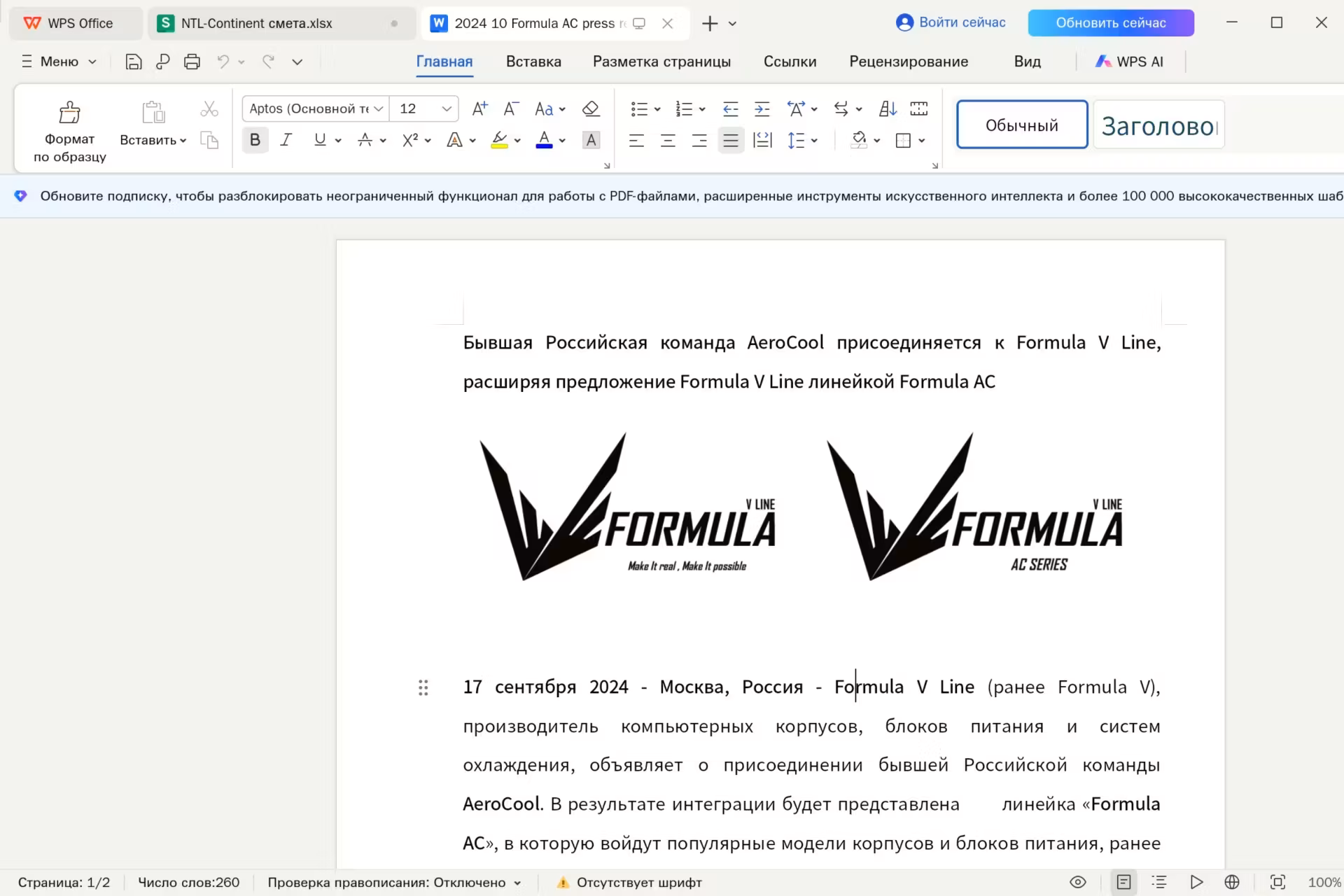1344x896 pixels.
Task: Open the Вставка ribbon tab
Action: point(533,62)
